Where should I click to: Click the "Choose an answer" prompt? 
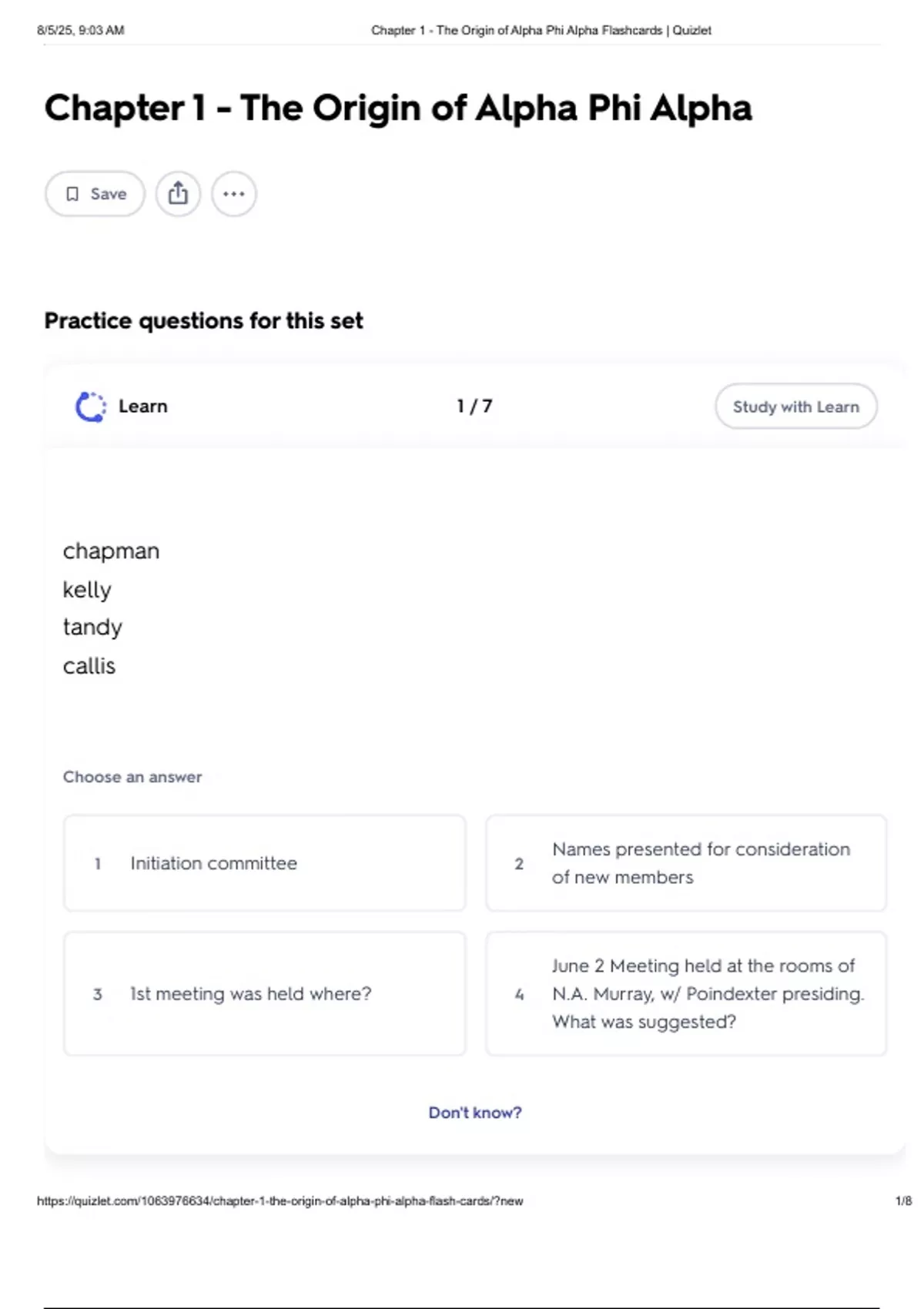coord(132,777)
